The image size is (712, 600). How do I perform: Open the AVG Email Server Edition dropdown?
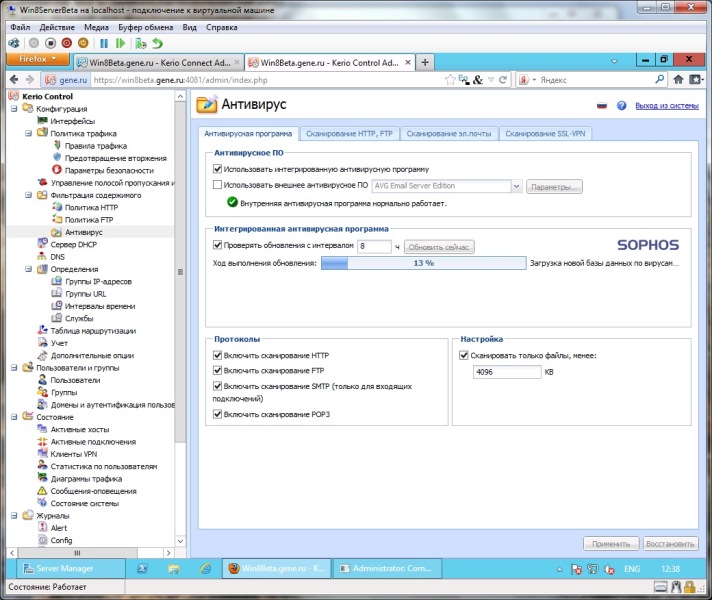(x=516, y=186)
